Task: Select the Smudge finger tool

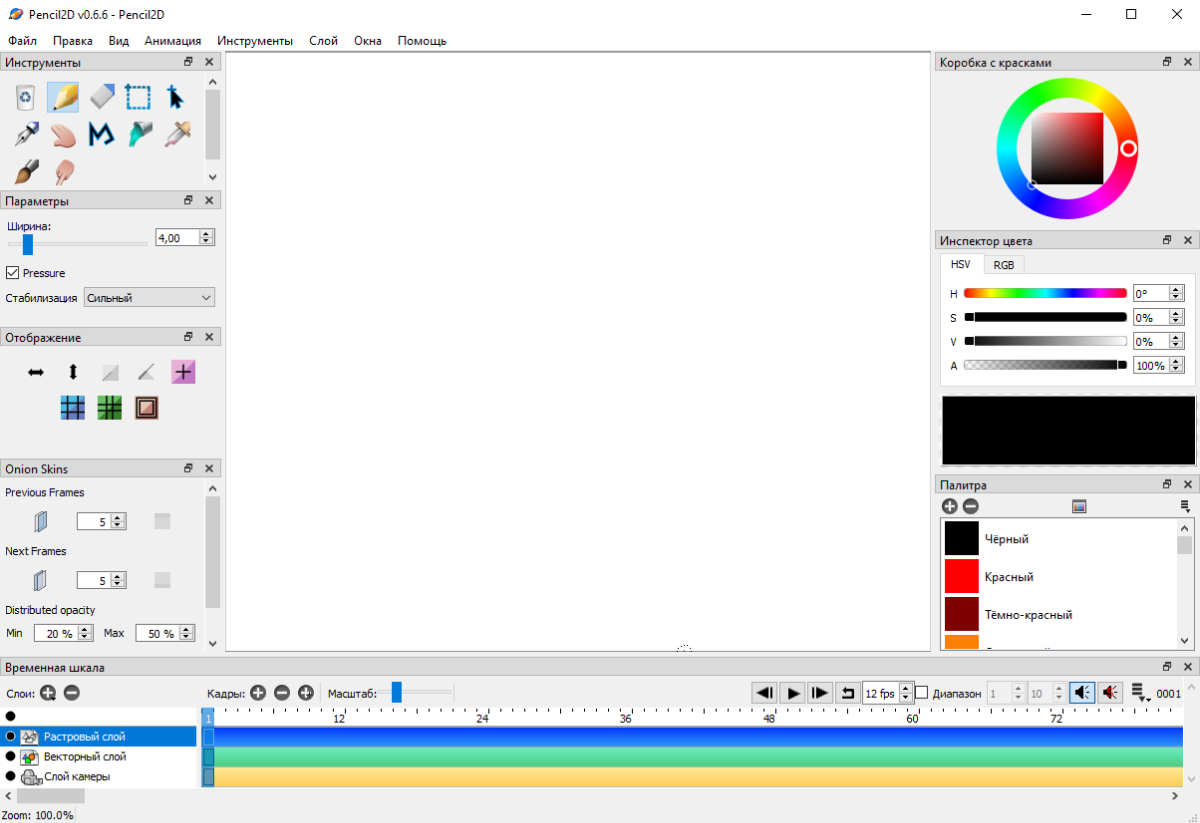Action: click(x=63, y=171)
